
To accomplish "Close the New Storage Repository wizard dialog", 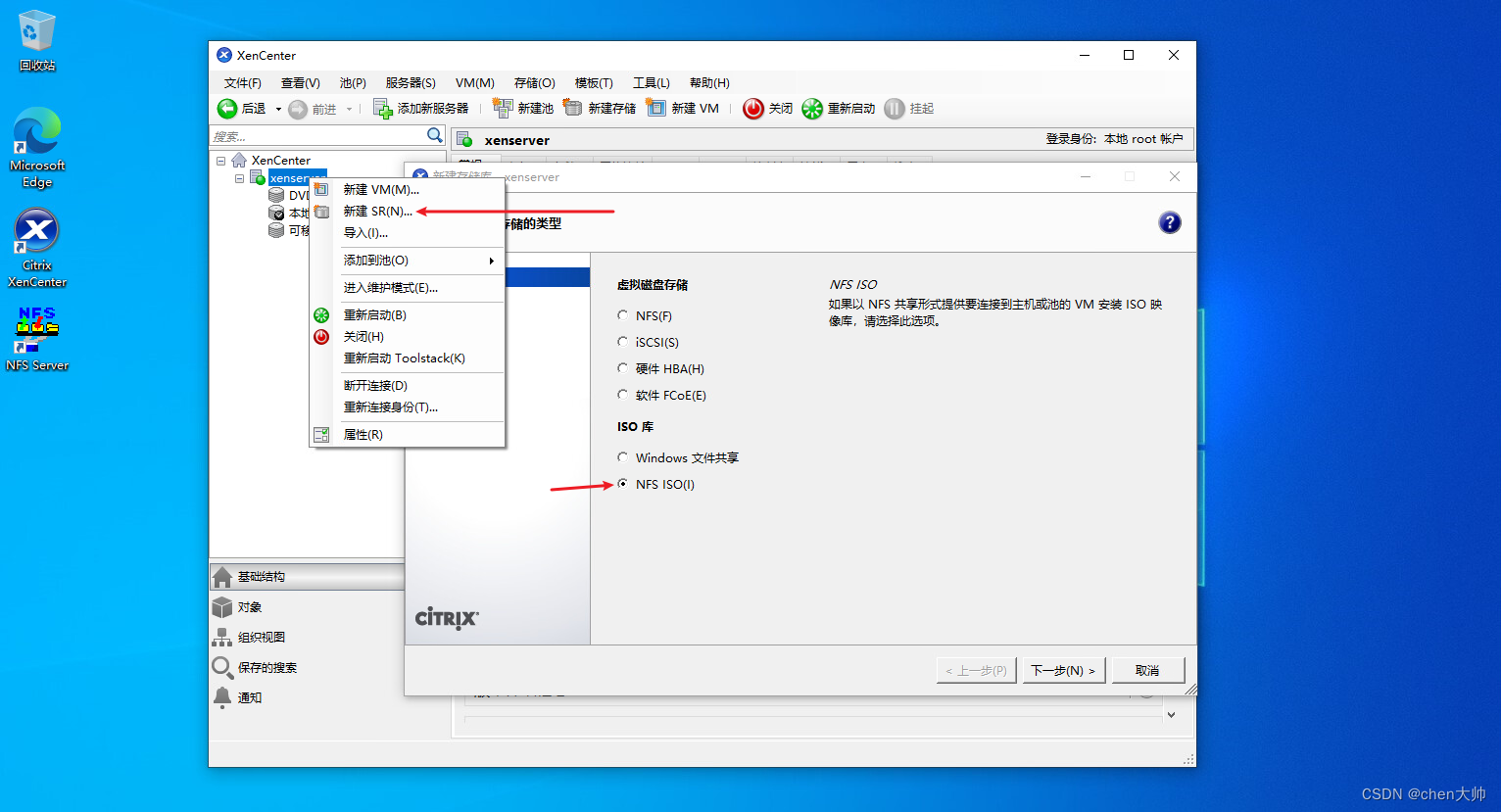I will click(x=1175, y=176).
